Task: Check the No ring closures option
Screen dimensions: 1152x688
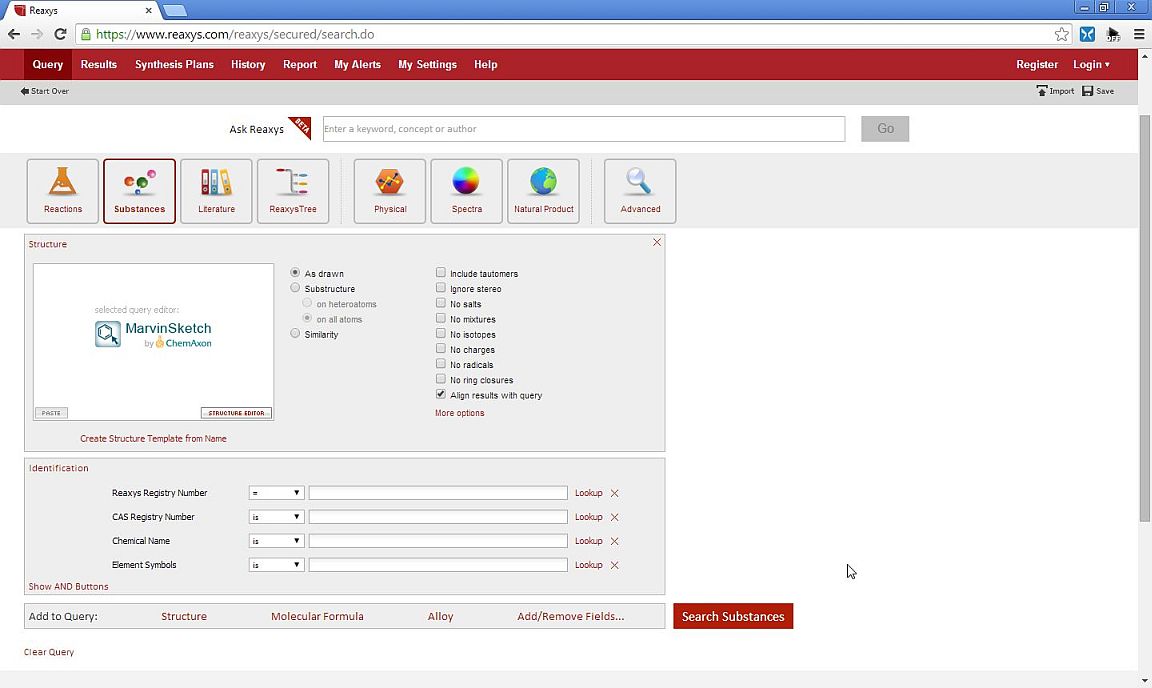Action: pyautogui.click(x=441, y=379)
